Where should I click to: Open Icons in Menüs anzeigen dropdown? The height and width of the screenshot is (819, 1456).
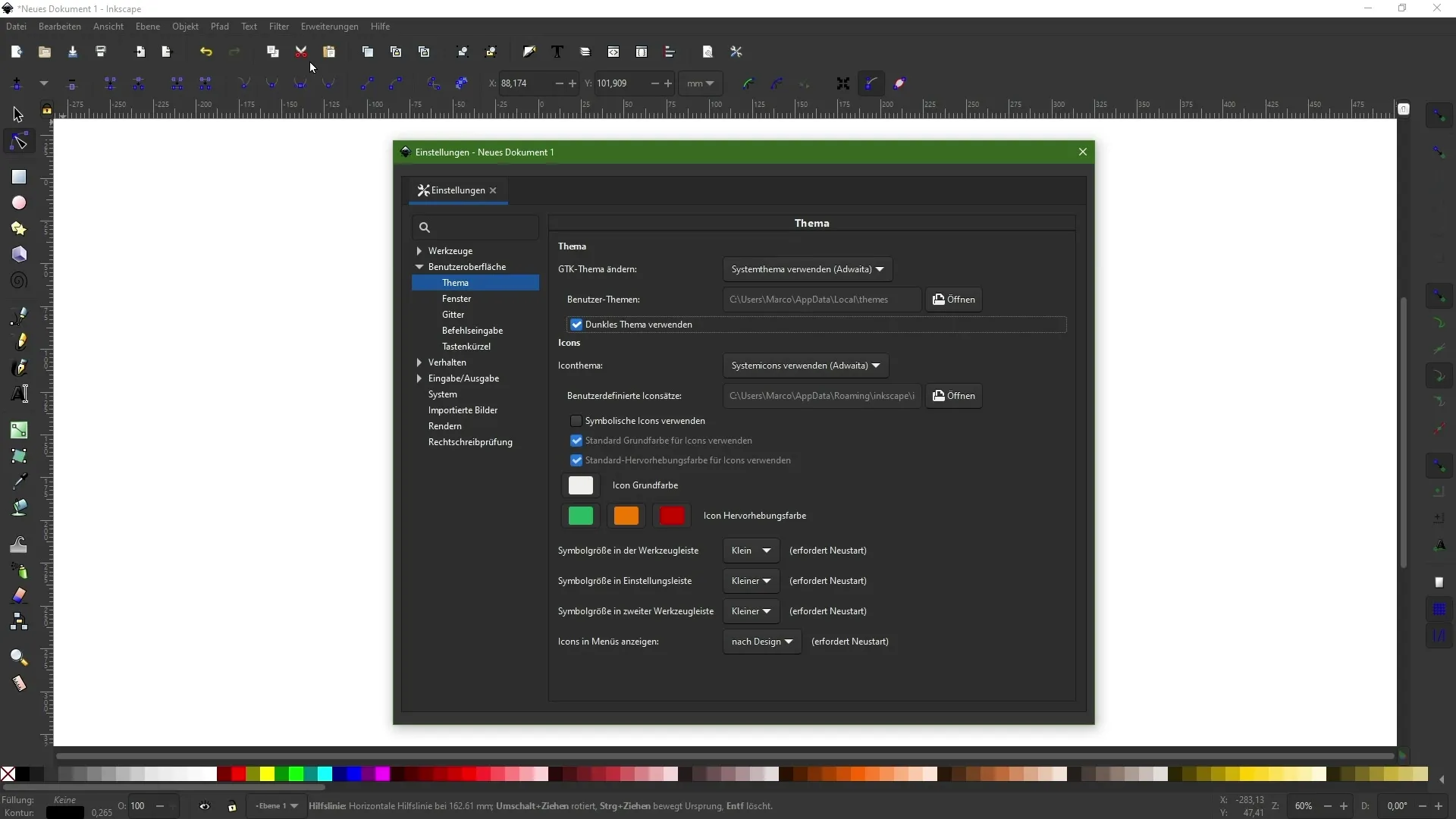coord(762,642)
